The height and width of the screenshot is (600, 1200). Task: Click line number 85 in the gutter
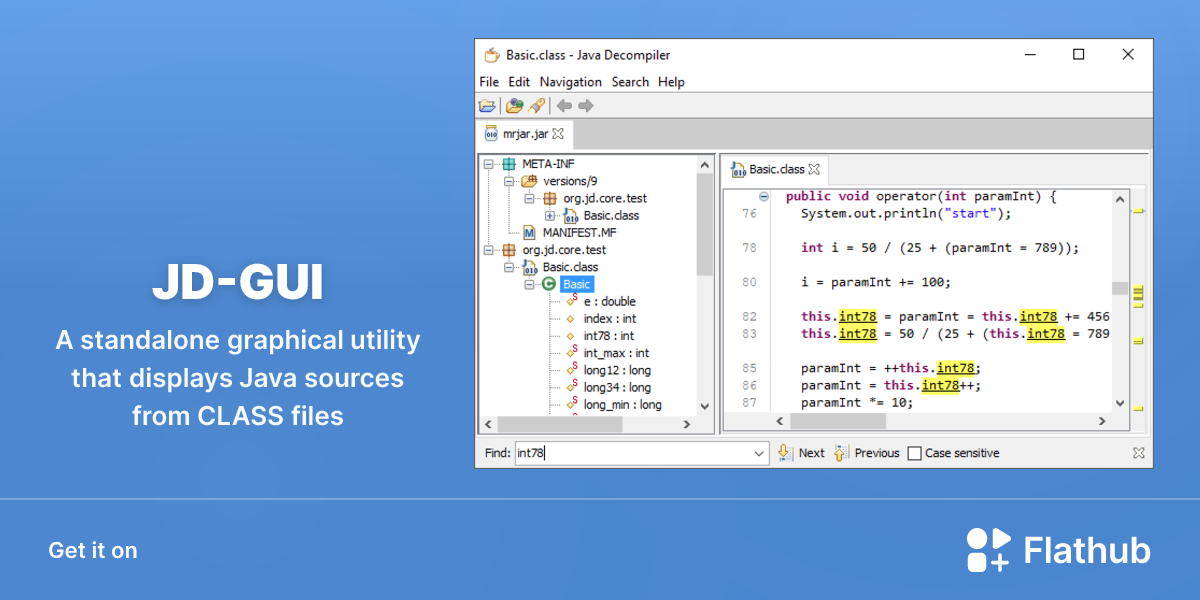click(750, 368)
